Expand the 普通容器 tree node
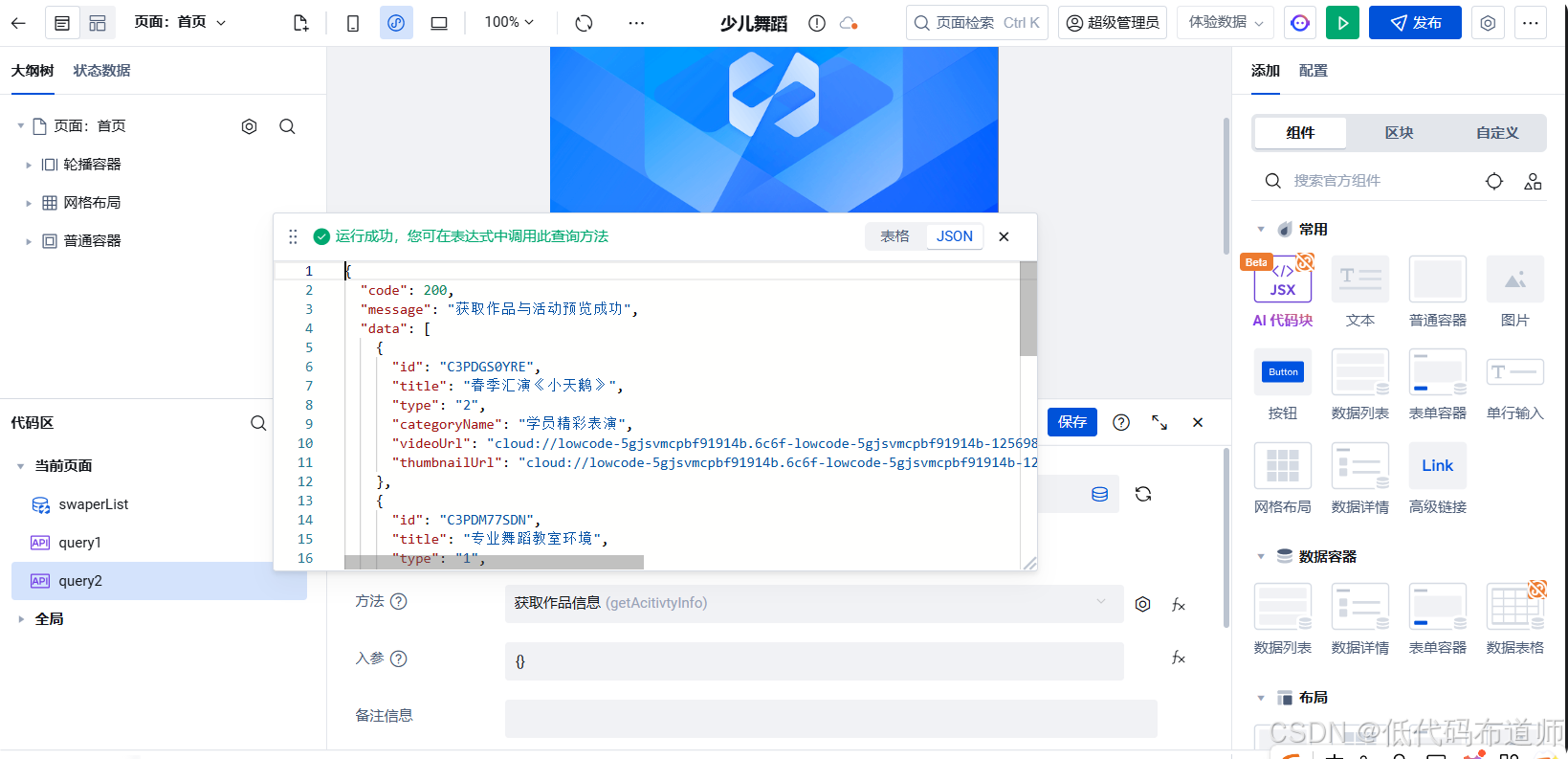Viewport: 1568px width, 759px height. (x=29, y=241)
